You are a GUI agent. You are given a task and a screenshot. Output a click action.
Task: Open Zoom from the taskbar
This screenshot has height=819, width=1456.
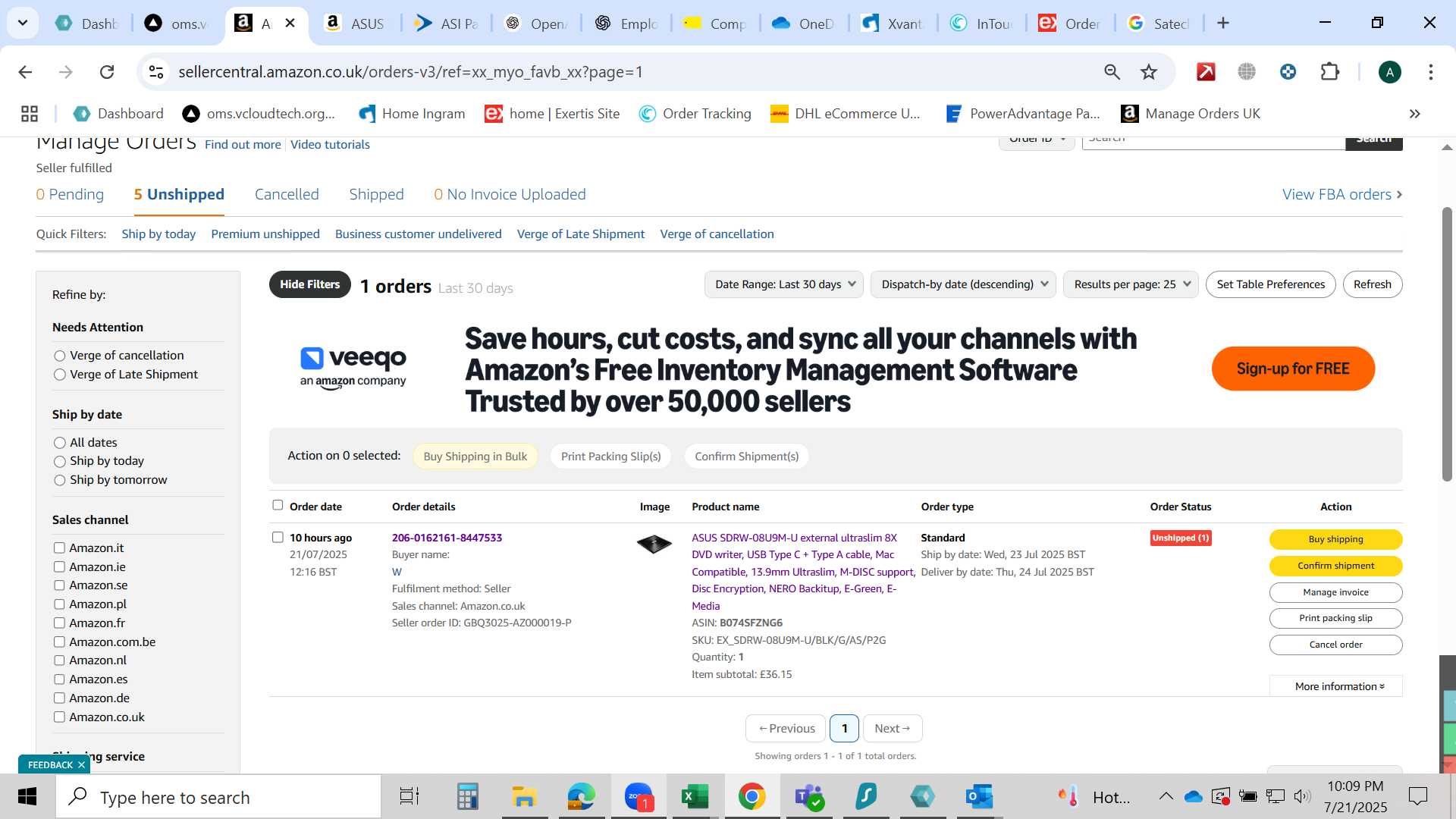tap(639, 797)
